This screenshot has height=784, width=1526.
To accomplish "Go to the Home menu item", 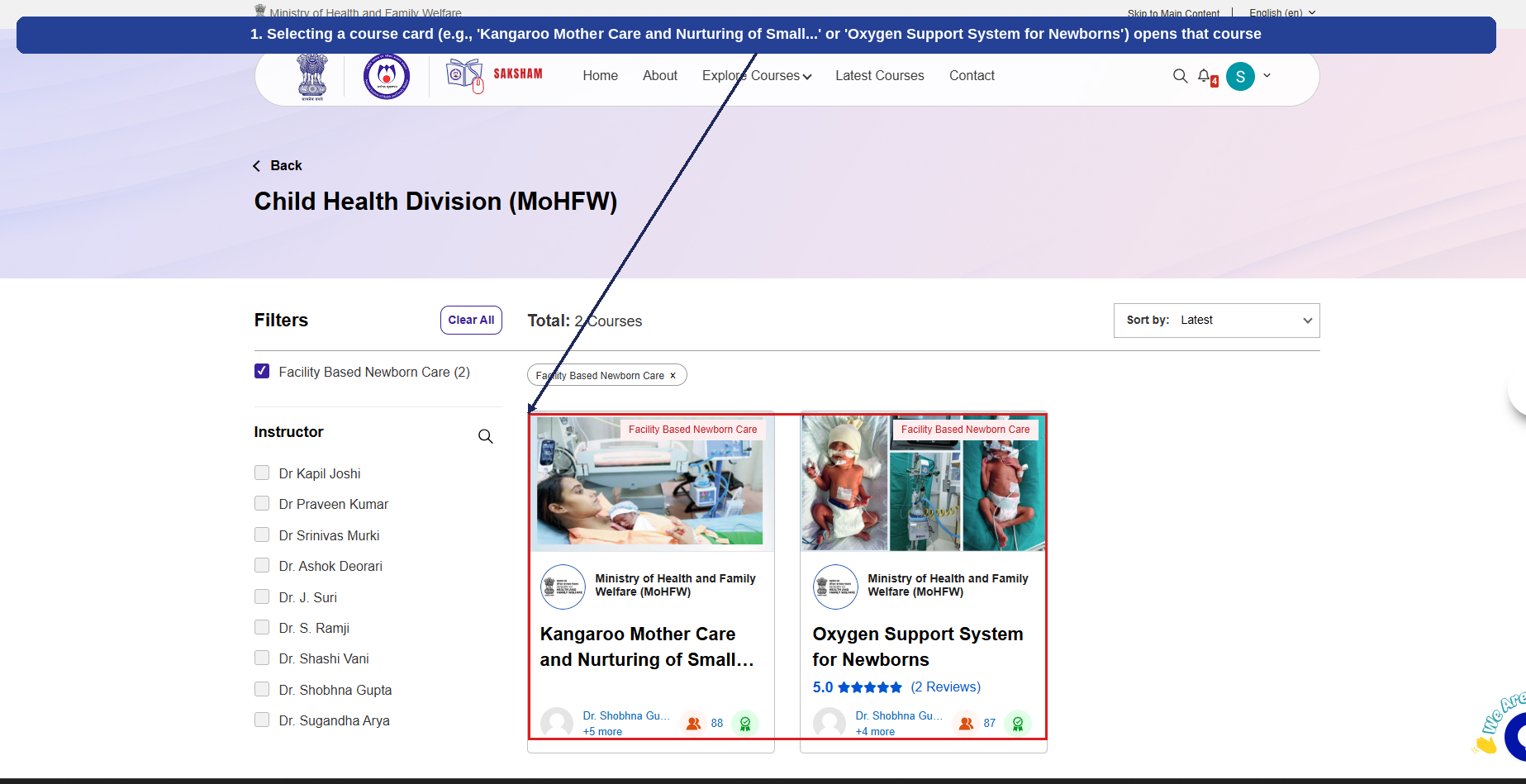I will click(601, 76).
